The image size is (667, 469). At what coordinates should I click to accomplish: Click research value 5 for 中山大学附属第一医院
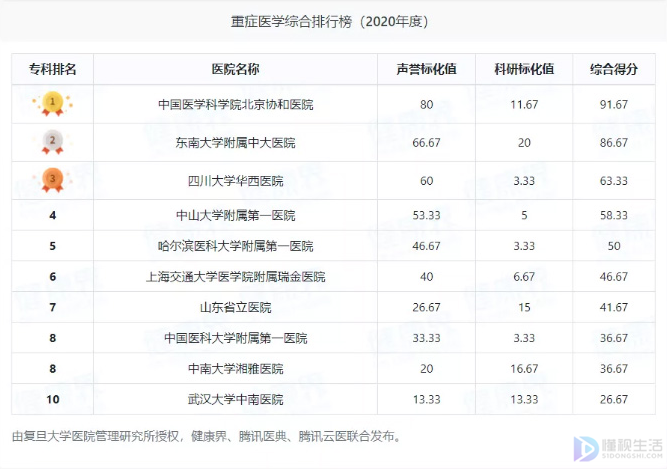(524, 216)
